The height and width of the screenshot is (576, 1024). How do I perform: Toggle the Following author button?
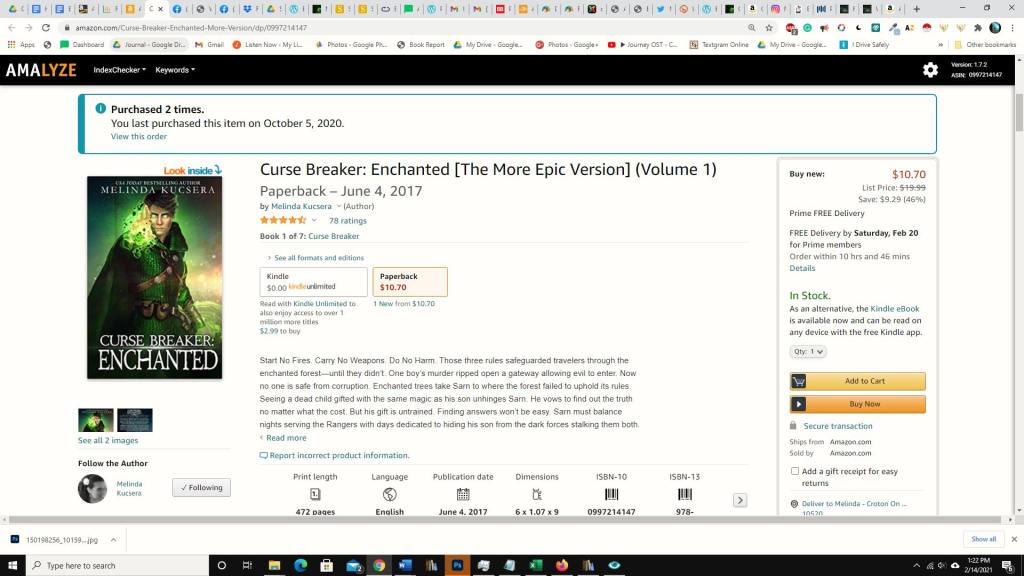201,487
